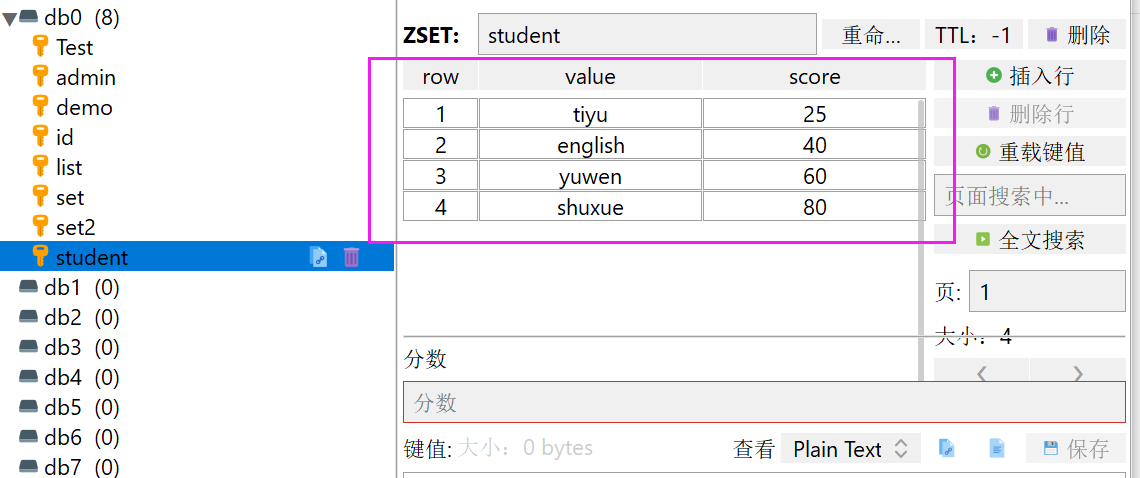
Task: Select the score 60 cell
Action: pyautogui.click(x=814, y=175)
